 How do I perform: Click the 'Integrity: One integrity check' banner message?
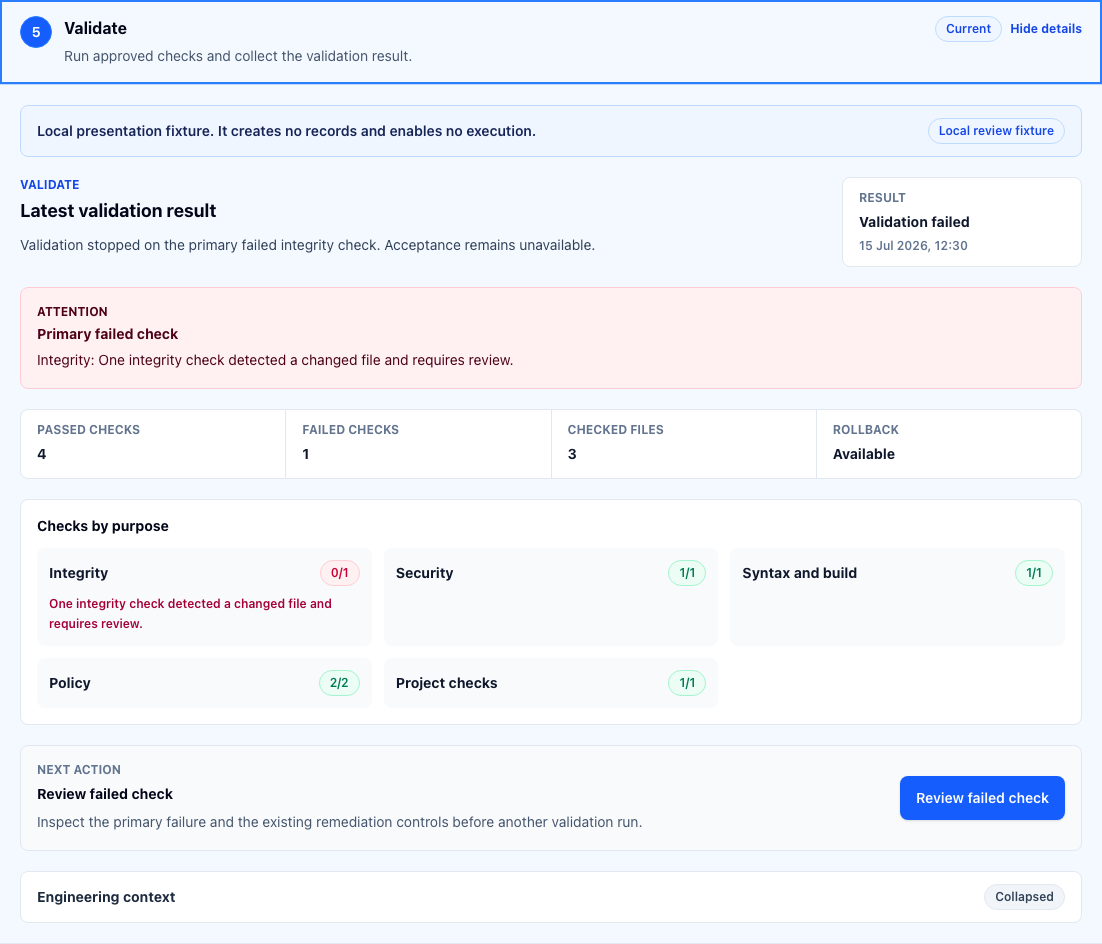(275, 361)
